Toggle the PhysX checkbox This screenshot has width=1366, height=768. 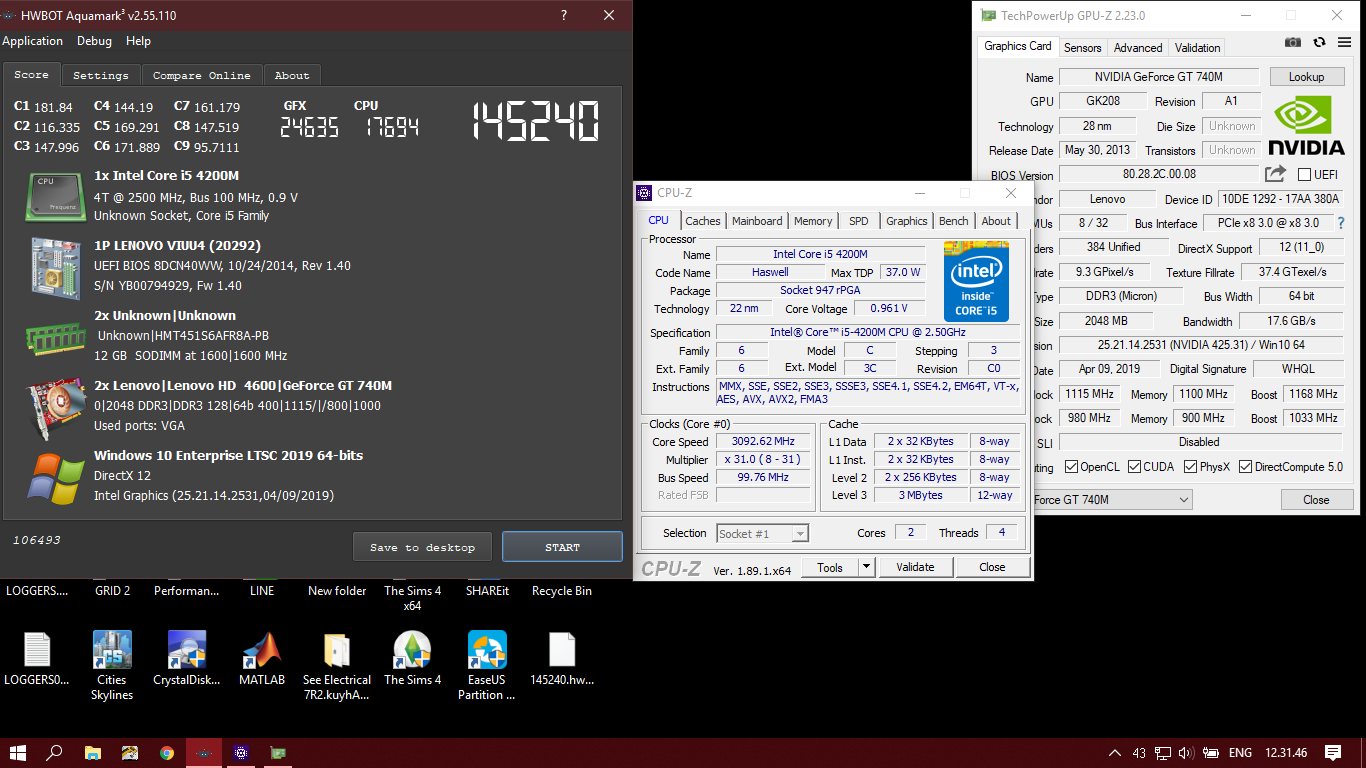[1190, 467]
